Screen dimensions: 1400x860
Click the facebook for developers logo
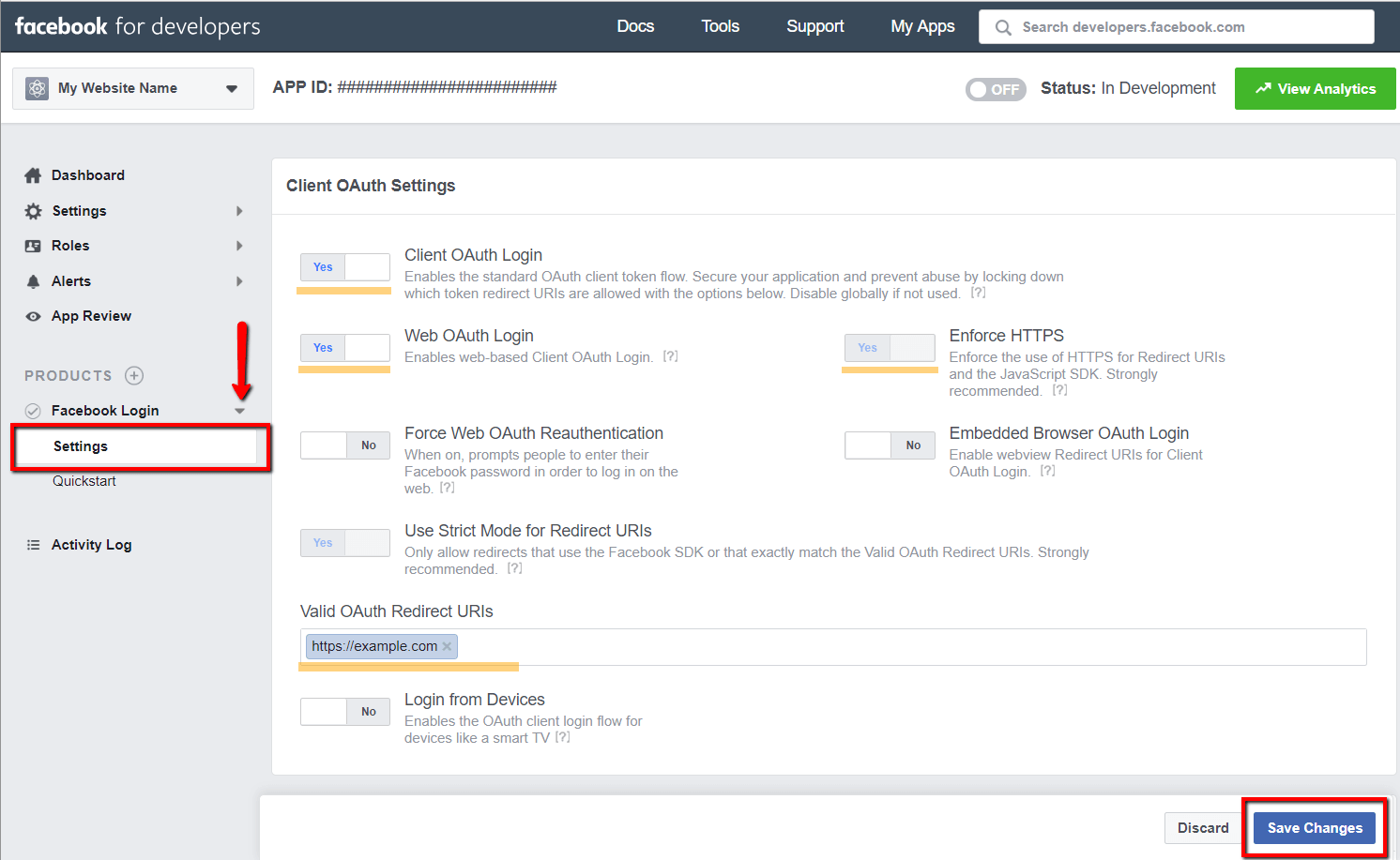138,26
